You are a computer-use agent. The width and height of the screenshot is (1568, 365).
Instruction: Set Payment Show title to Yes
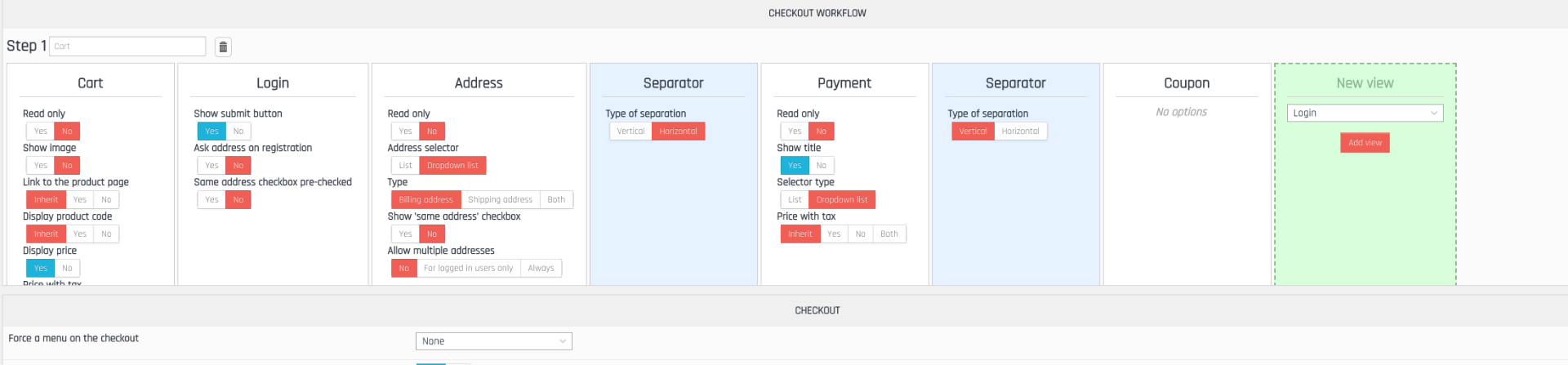[795, 166]
